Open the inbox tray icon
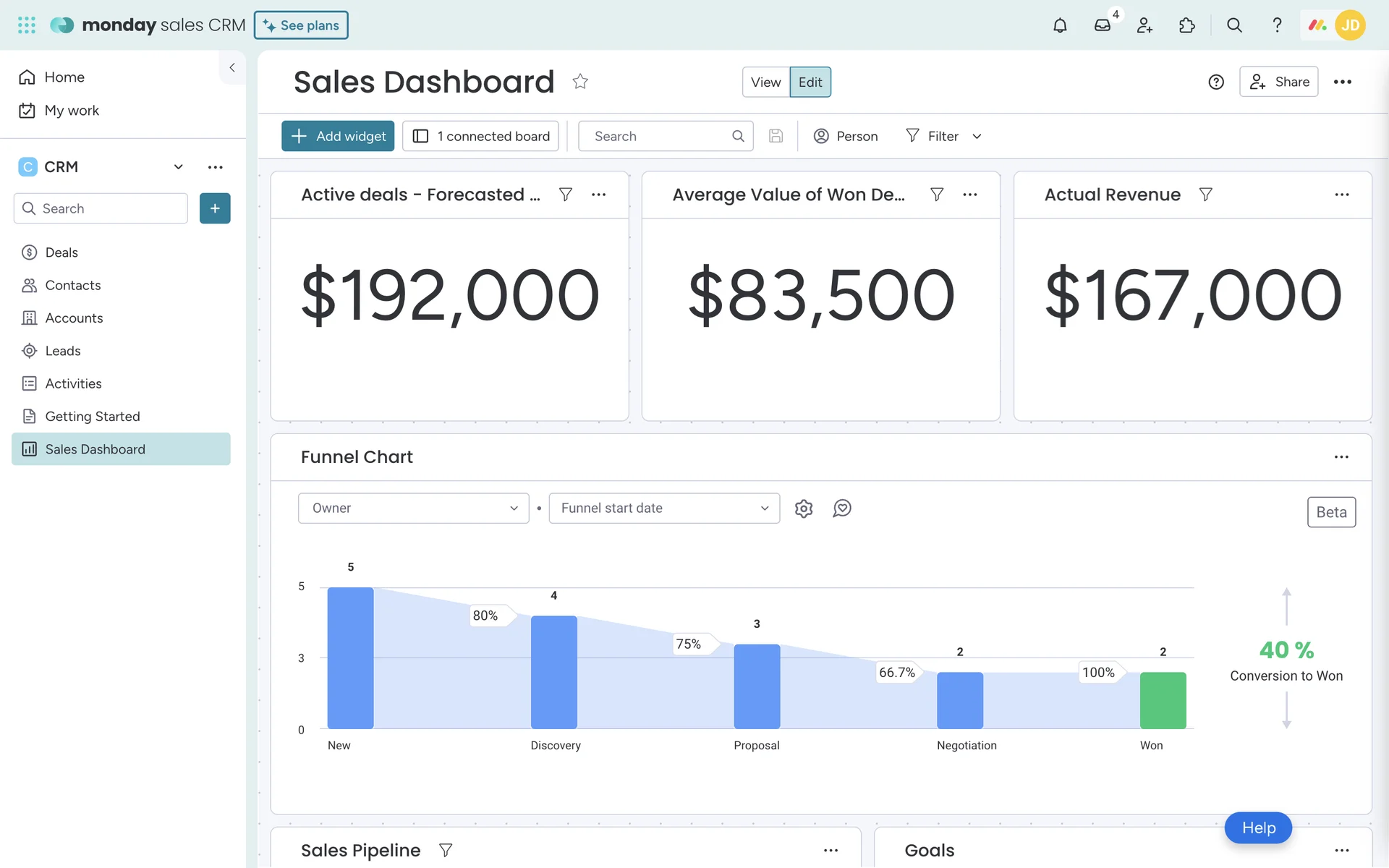 (1102, 25)
